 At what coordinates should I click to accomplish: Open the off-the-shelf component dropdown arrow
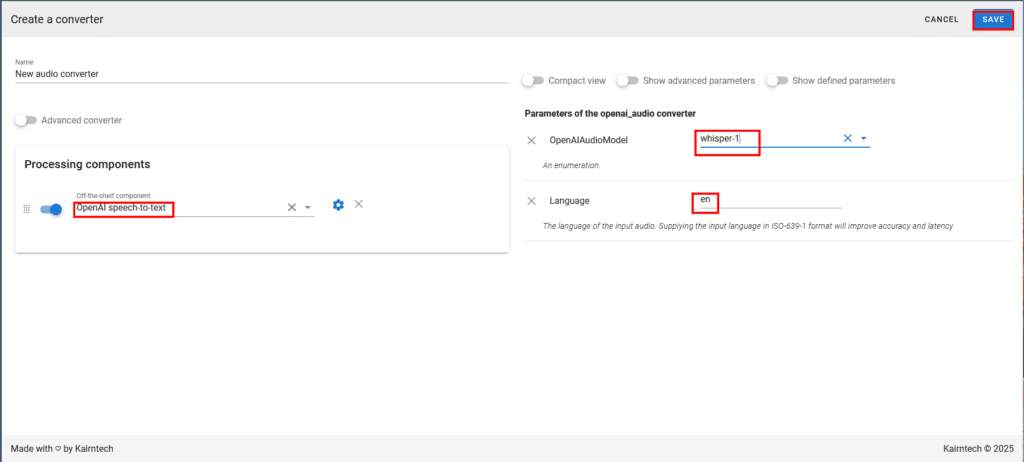pyautogui.click(x=308, y=207)
